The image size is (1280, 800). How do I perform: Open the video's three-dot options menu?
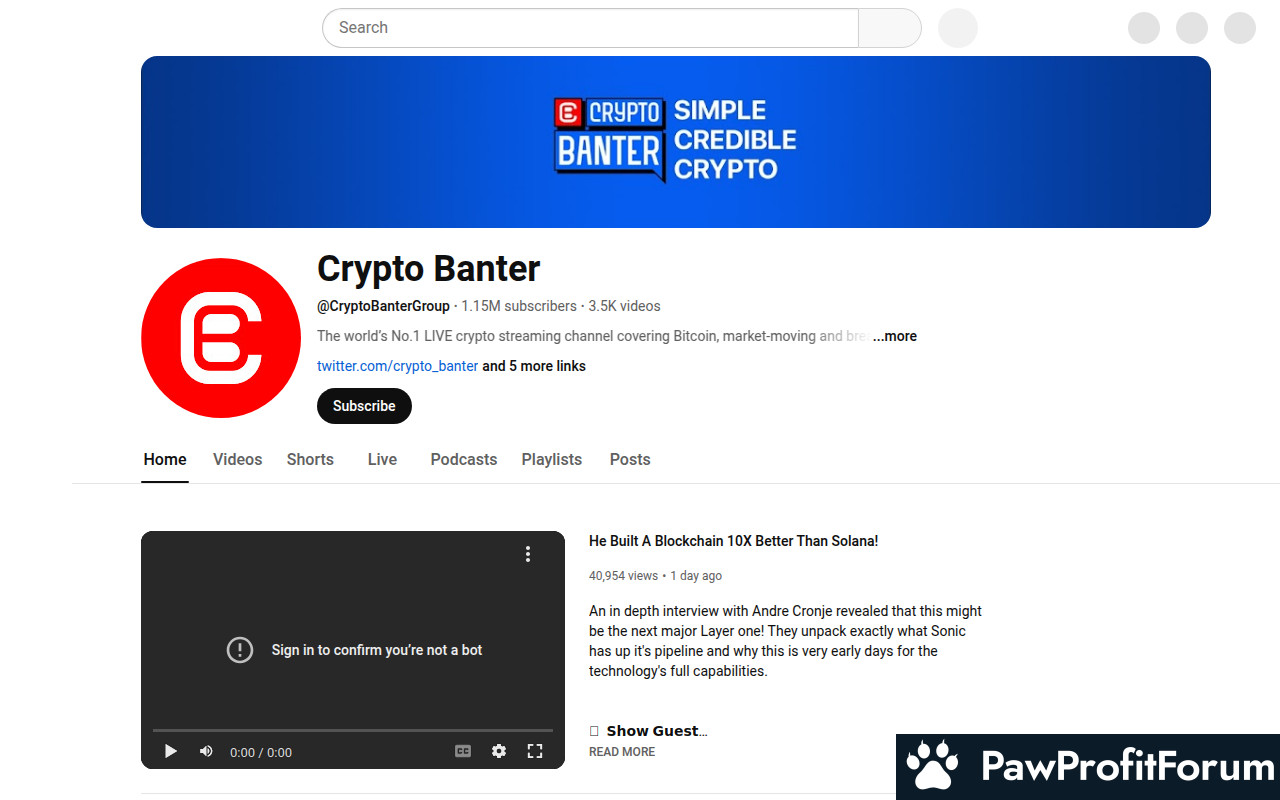pyautogui.click(x=528, y=554)
